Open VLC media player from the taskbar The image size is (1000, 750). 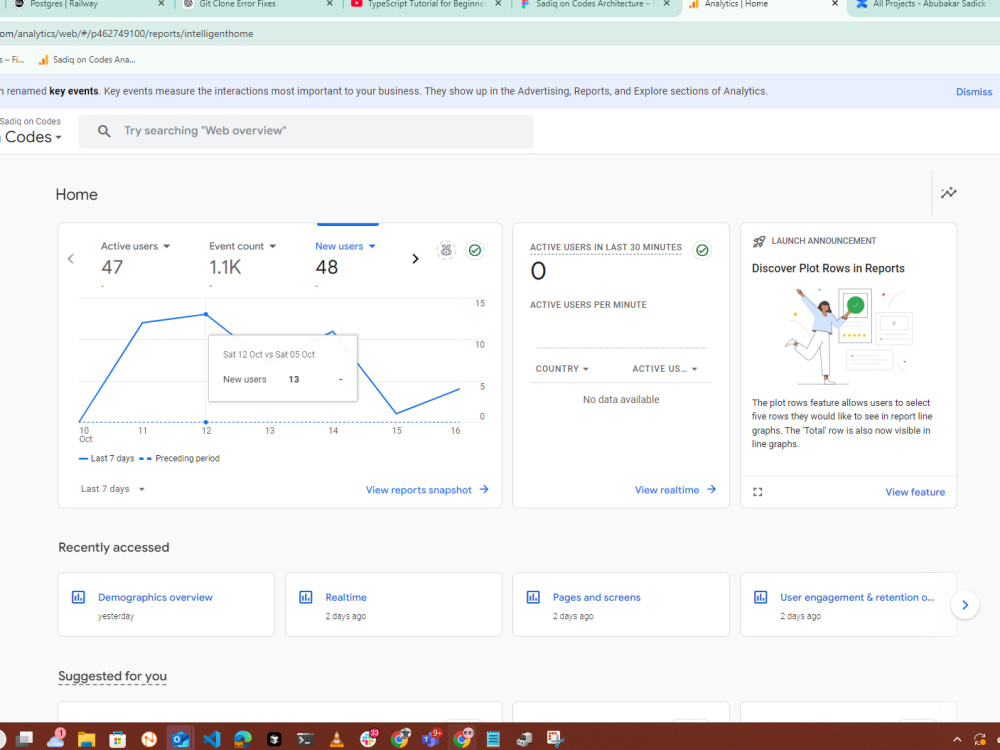[x=336, y=739]
